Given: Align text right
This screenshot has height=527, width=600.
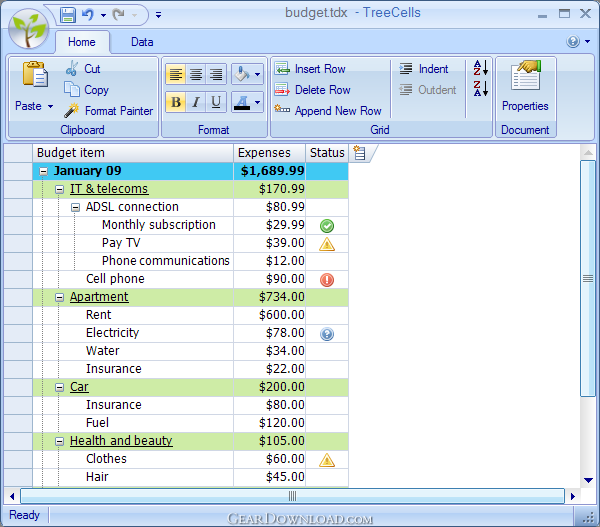Looking at the screenshot, I should [216, 74].
